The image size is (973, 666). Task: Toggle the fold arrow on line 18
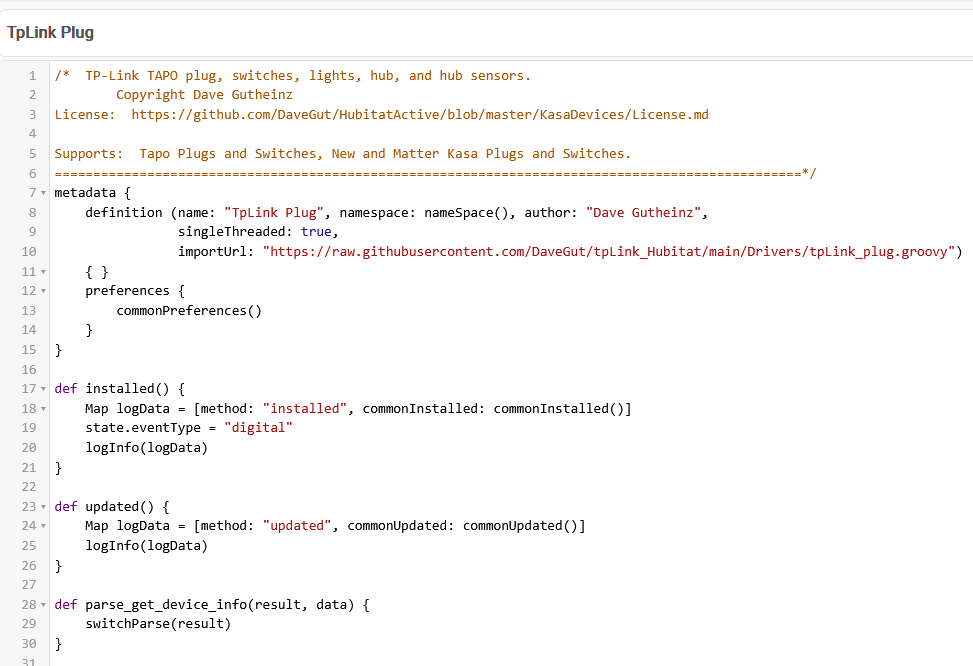point(43,409)
